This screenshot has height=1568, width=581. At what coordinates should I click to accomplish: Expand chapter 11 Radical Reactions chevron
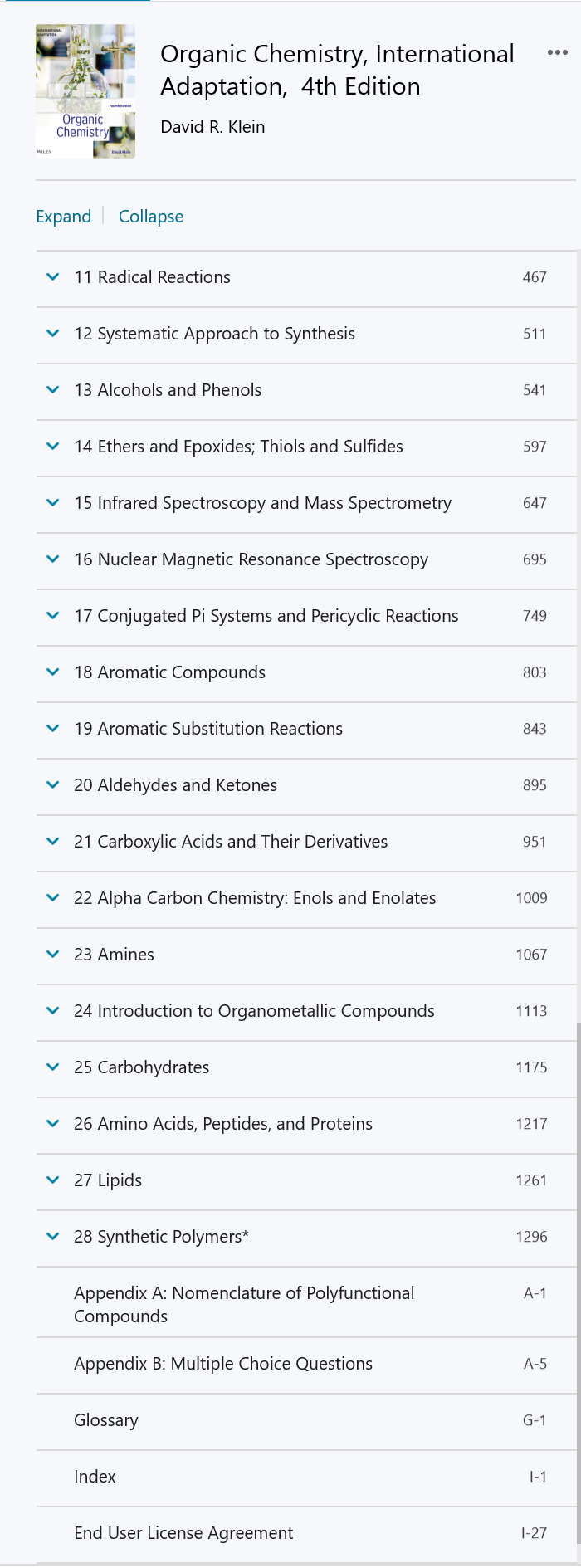pyautogui.click(x=53, y=277)
